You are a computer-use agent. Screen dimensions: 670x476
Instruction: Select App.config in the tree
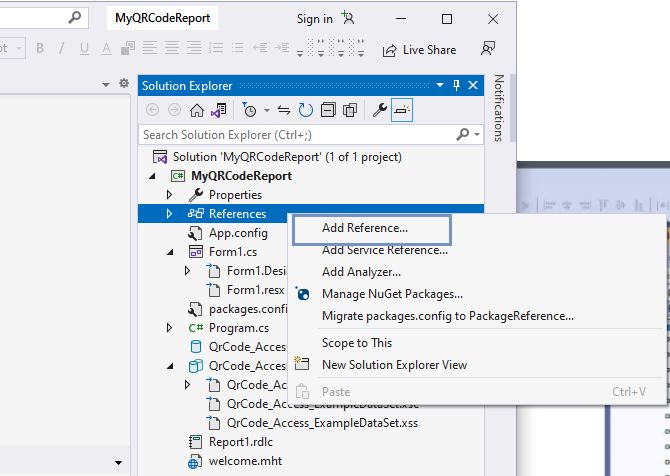point(238,233)
